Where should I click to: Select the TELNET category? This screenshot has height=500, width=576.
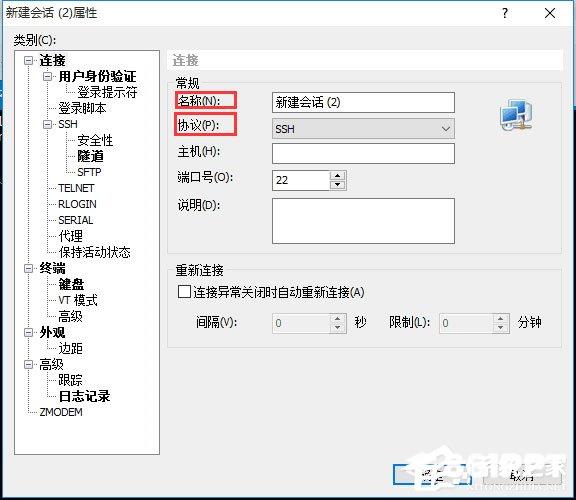pos(76,188)
